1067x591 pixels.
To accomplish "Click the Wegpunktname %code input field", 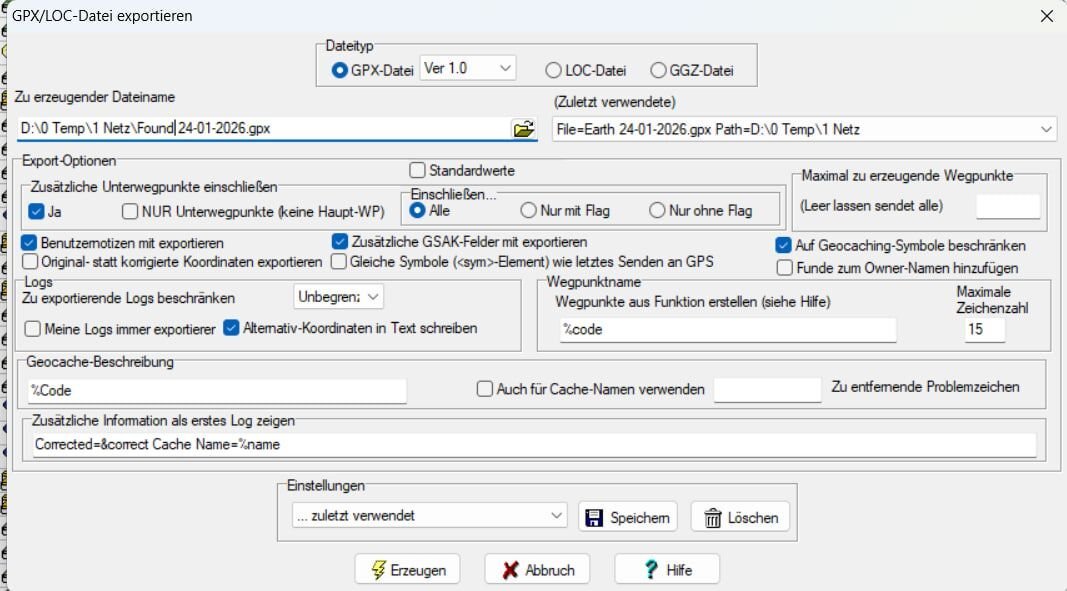I will coord(727,331).
